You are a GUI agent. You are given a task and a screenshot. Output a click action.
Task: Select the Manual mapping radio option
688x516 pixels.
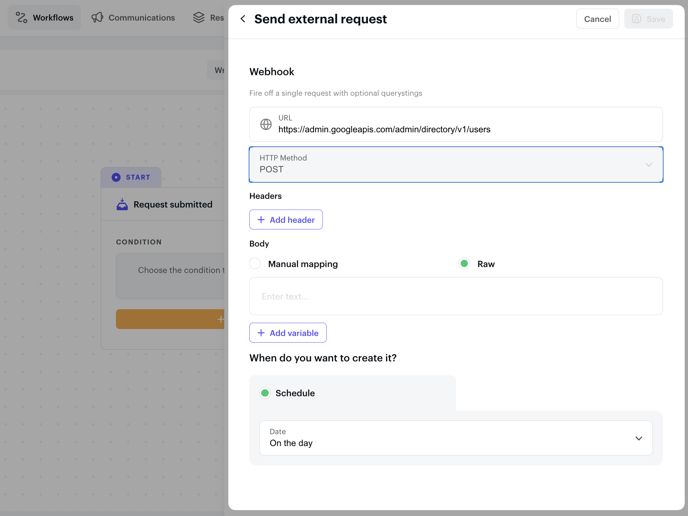click(255, 264)
